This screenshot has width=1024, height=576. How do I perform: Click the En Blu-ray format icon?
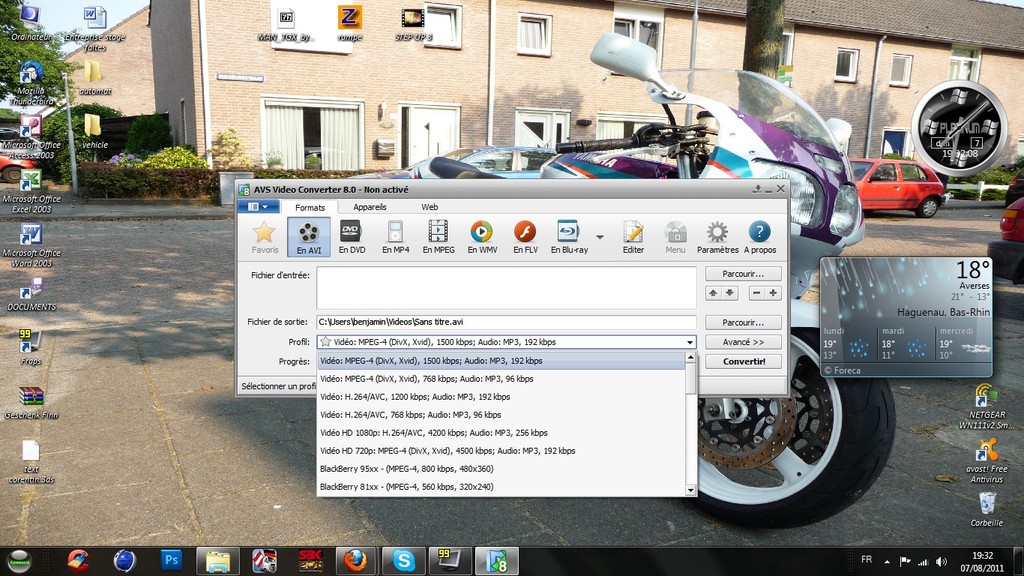point(568,235)
